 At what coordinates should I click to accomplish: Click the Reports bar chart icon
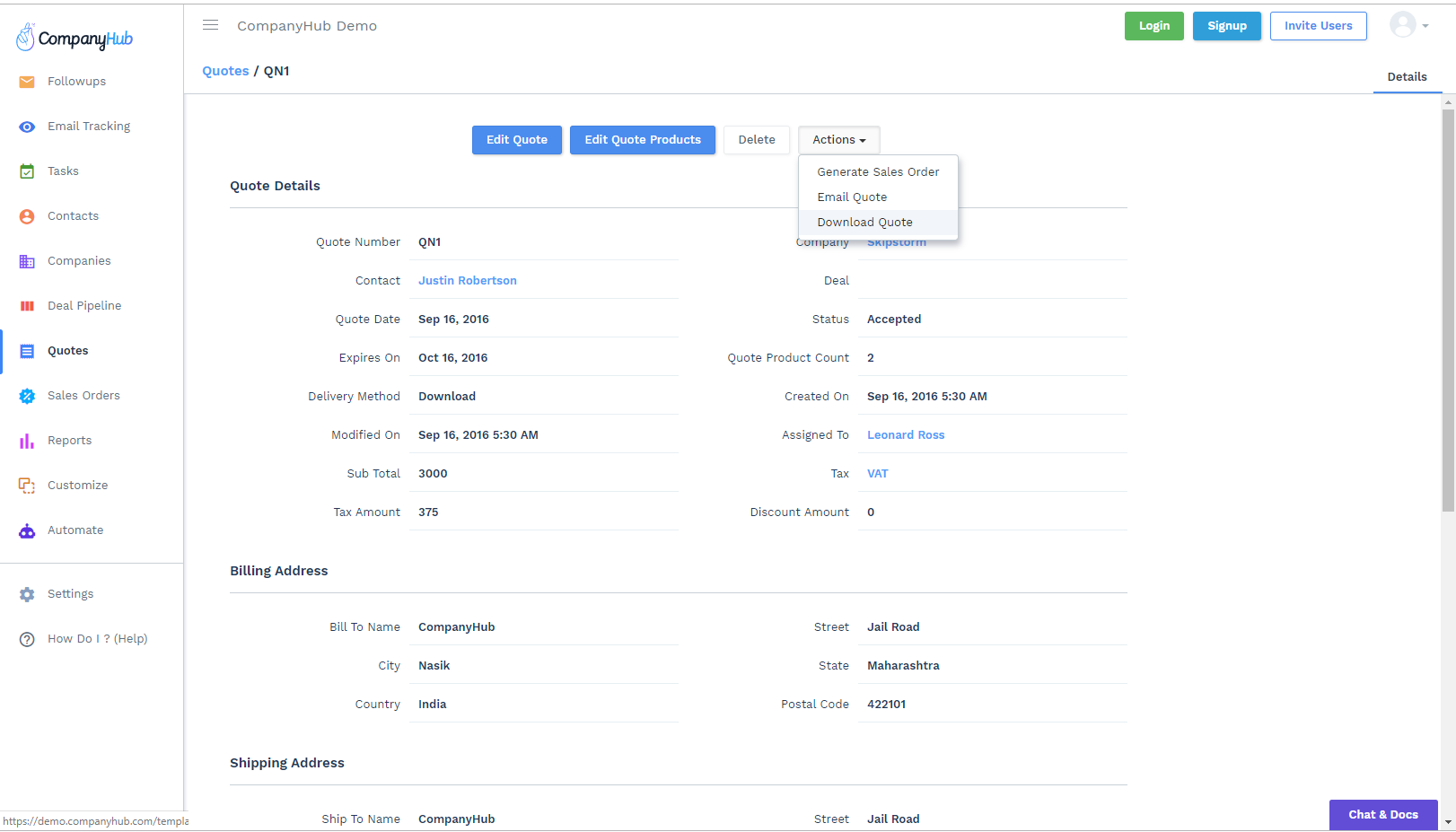point(27,441)
